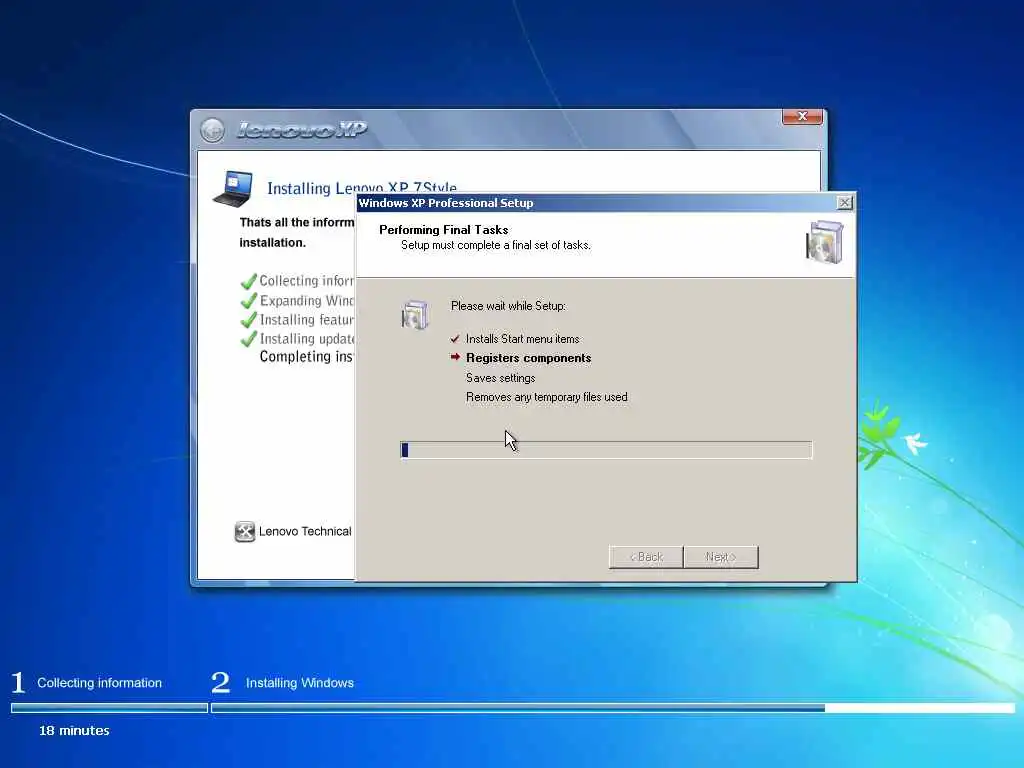The image size is (1024, 768).
Task: Click 'Completing ins' step in Lenovo window
Action: point(306,357)
